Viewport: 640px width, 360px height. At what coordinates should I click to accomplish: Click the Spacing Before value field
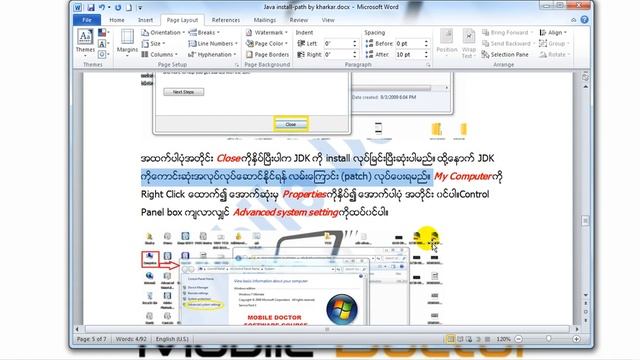(x=409, y=43)
